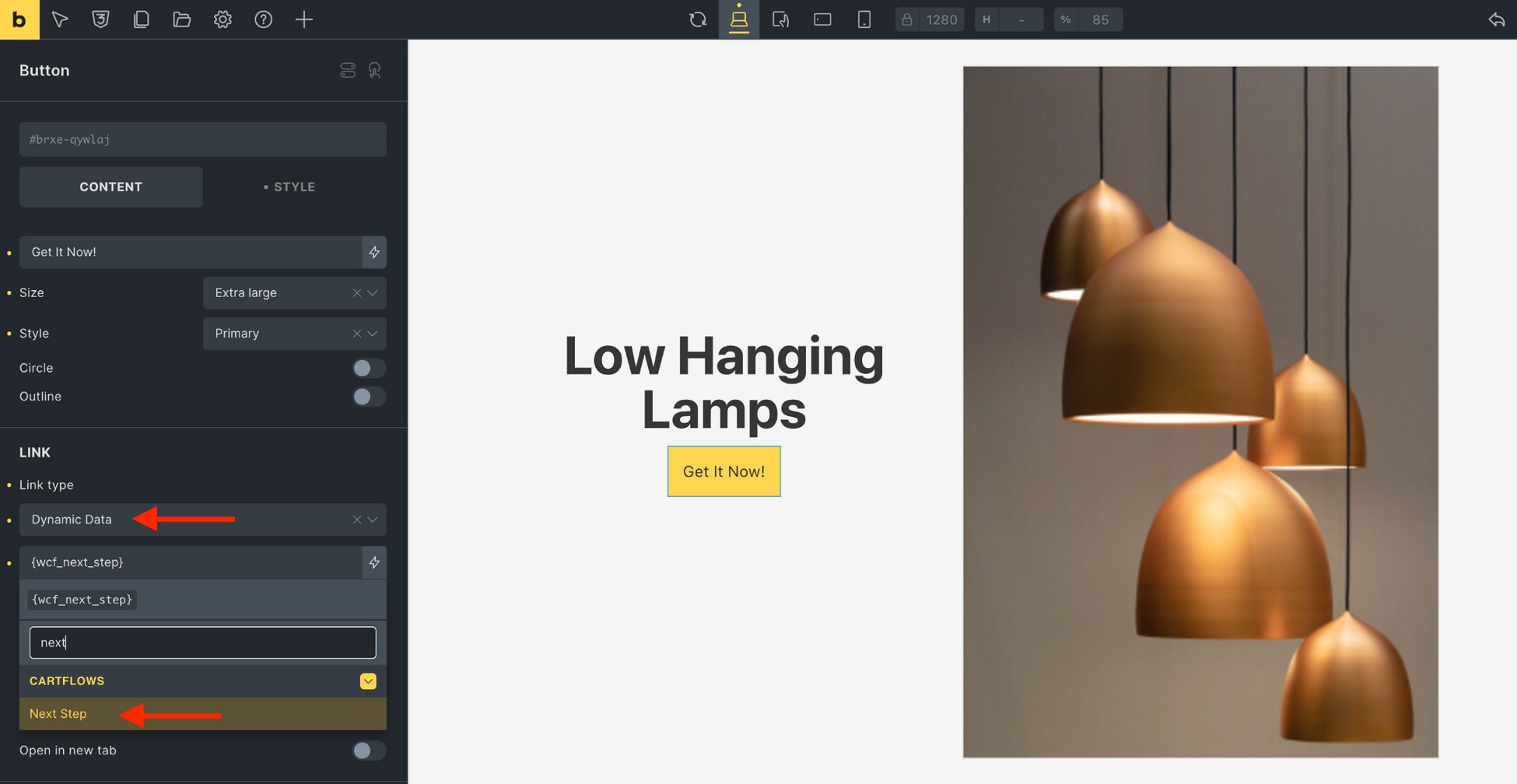1517x784 pixels.
Task: Clear the Primary style selection
Action: (356, 333)
